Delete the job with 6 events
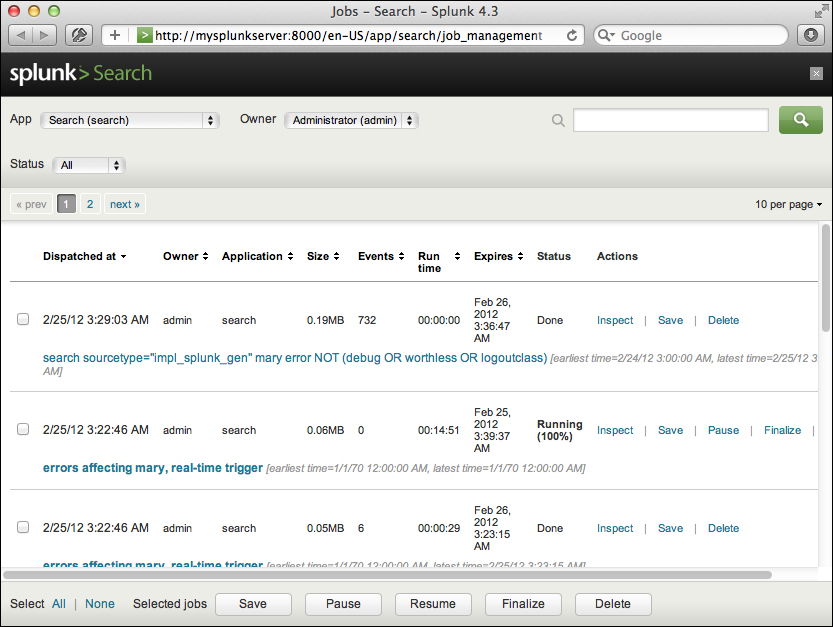The image size is (833, 627). (x=723, y=528)
